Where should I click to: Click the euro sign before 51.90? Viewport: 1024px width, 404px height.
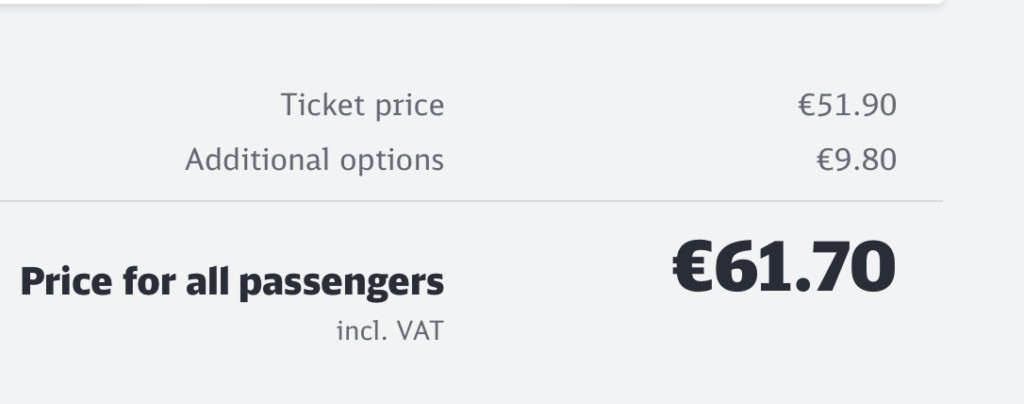(807, 106)
